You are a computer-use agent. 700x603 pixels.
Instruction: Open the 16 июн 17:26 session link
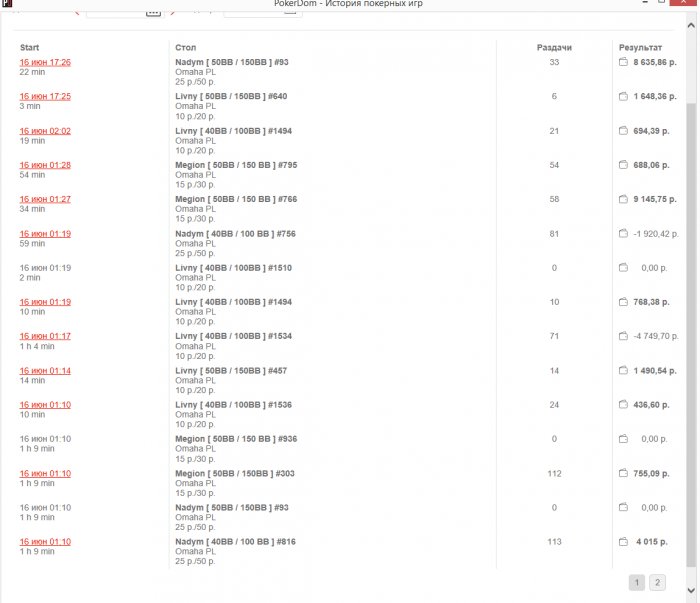click(x=45, y=62)
